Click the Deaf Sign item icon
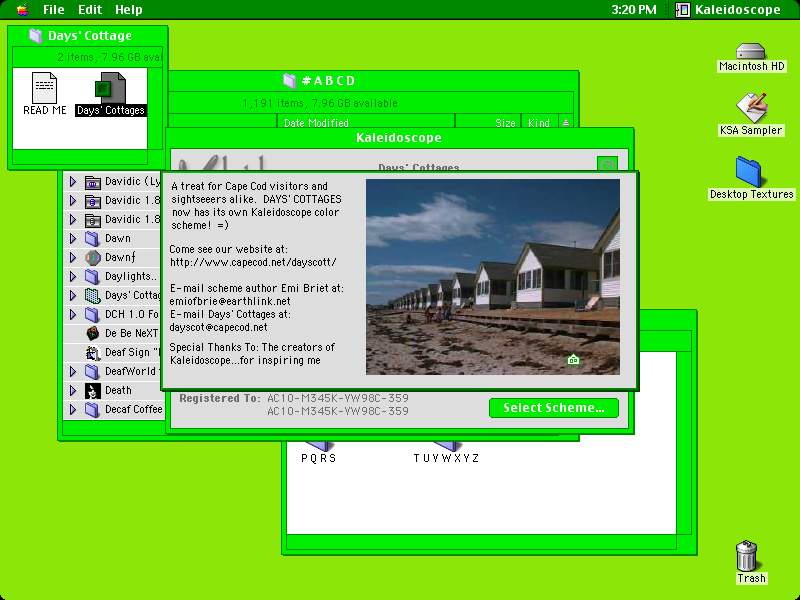 click(92, 353)
